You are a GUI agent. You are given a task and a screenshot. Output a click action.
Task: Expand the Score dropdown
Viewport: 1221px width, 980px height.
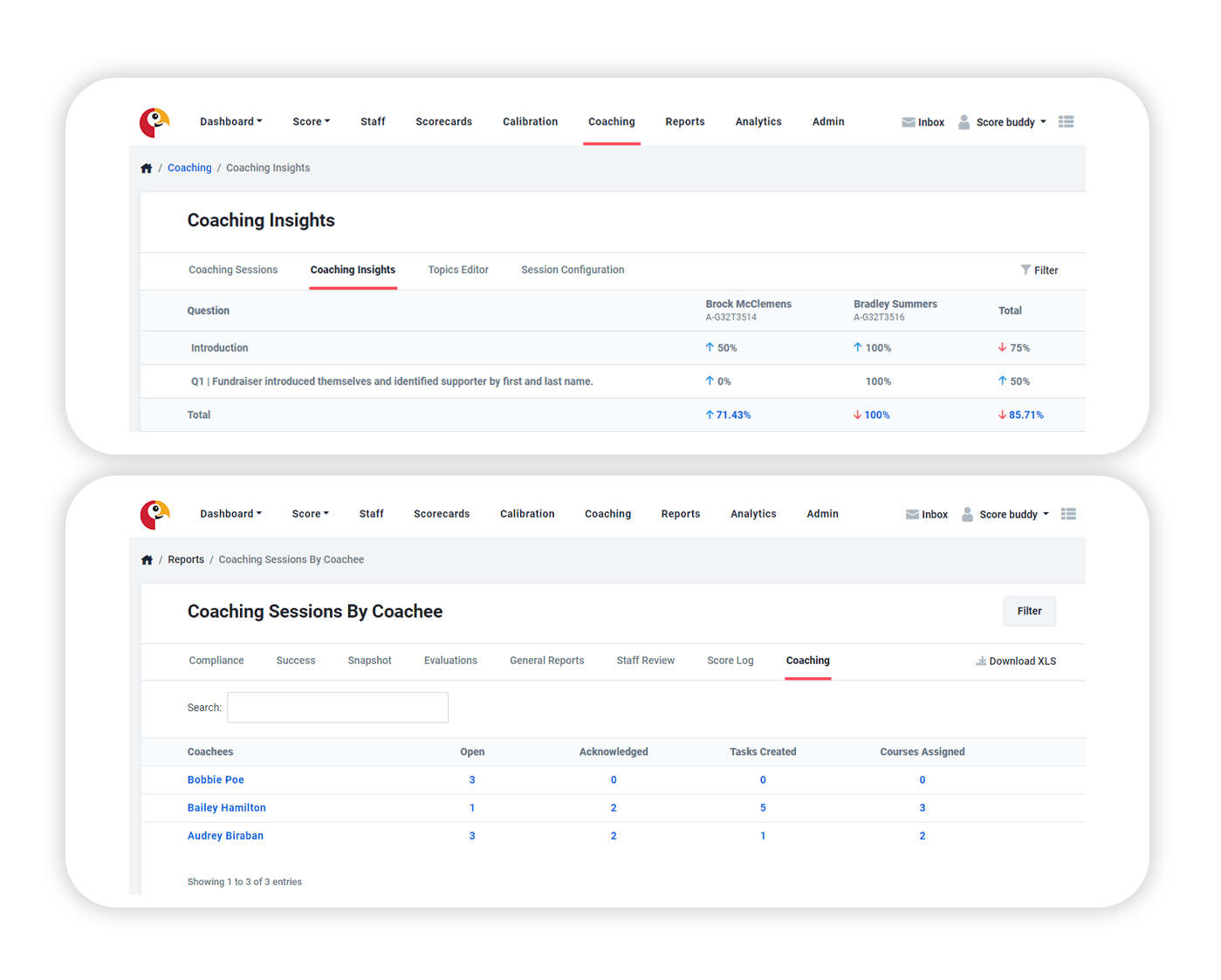311,121
